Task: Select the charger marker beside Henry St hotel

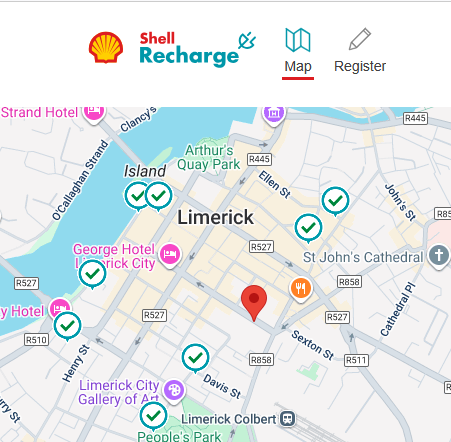Action: pos(67,326)
